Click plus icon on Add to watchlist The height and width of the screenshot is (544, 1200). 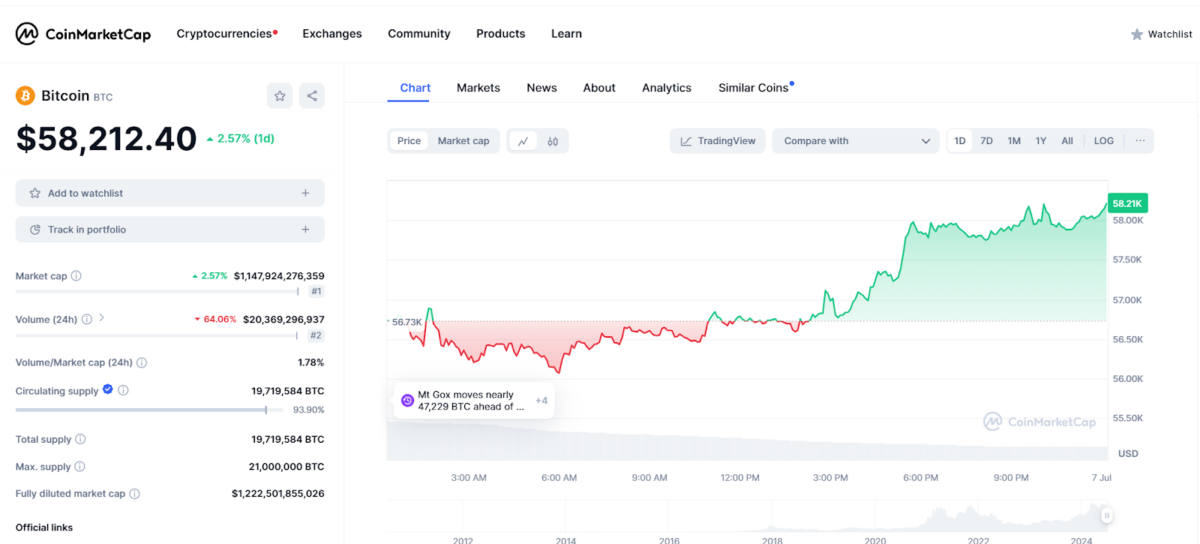(306, 193)
